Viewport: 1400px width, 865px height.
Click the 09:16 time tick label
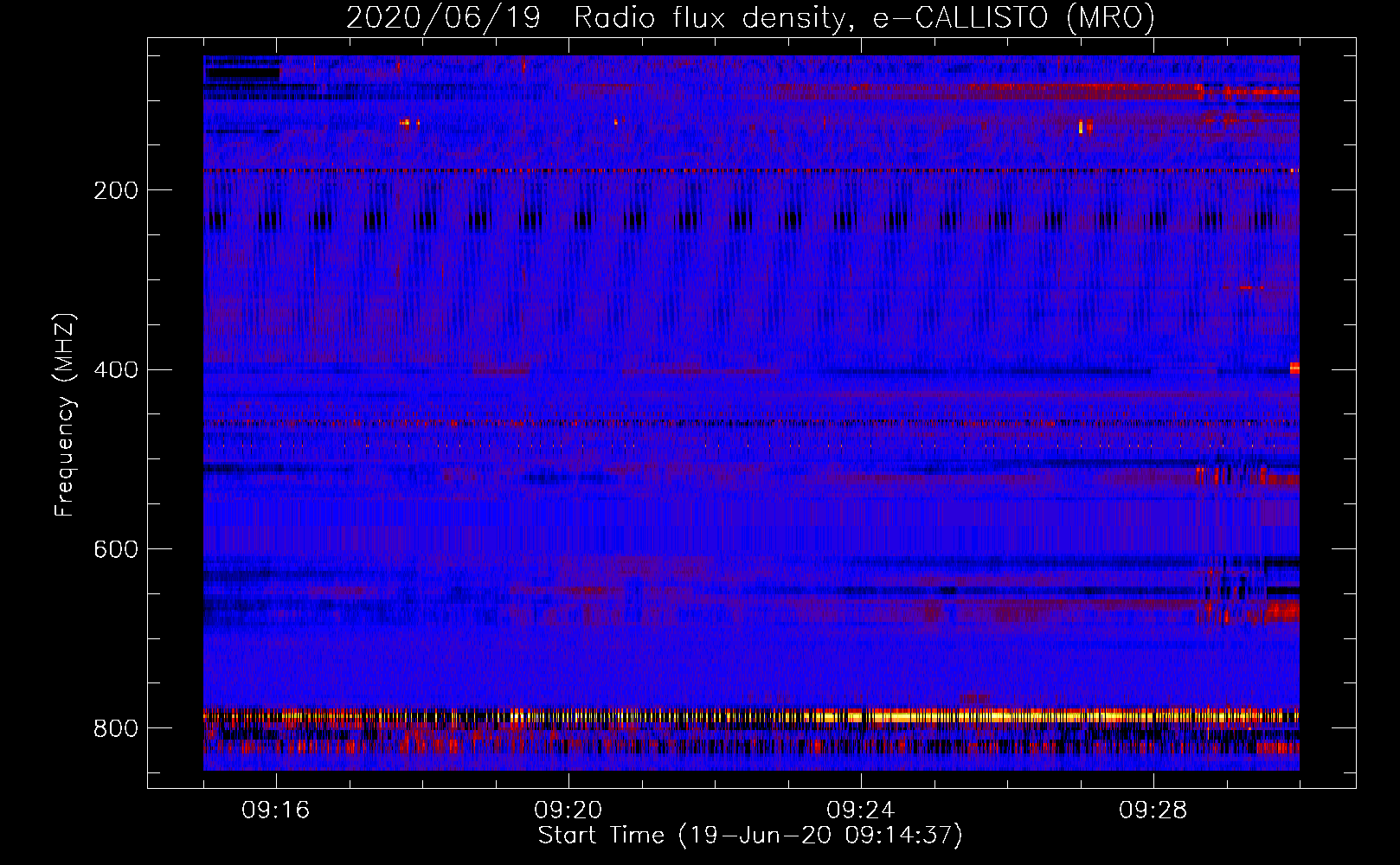(276, 811)
